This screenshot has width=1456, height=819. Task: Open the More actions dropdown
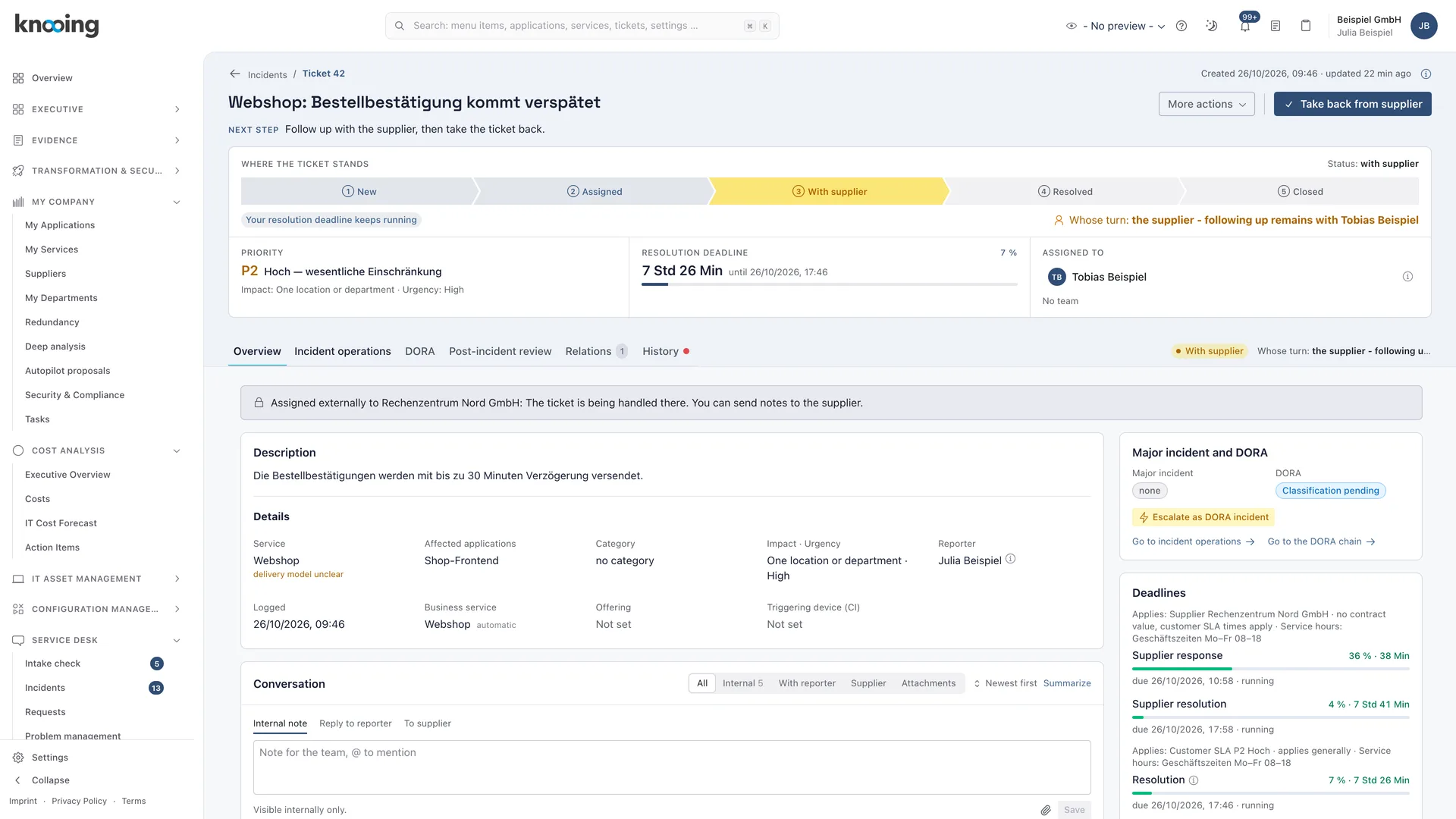coord(1207,104)
